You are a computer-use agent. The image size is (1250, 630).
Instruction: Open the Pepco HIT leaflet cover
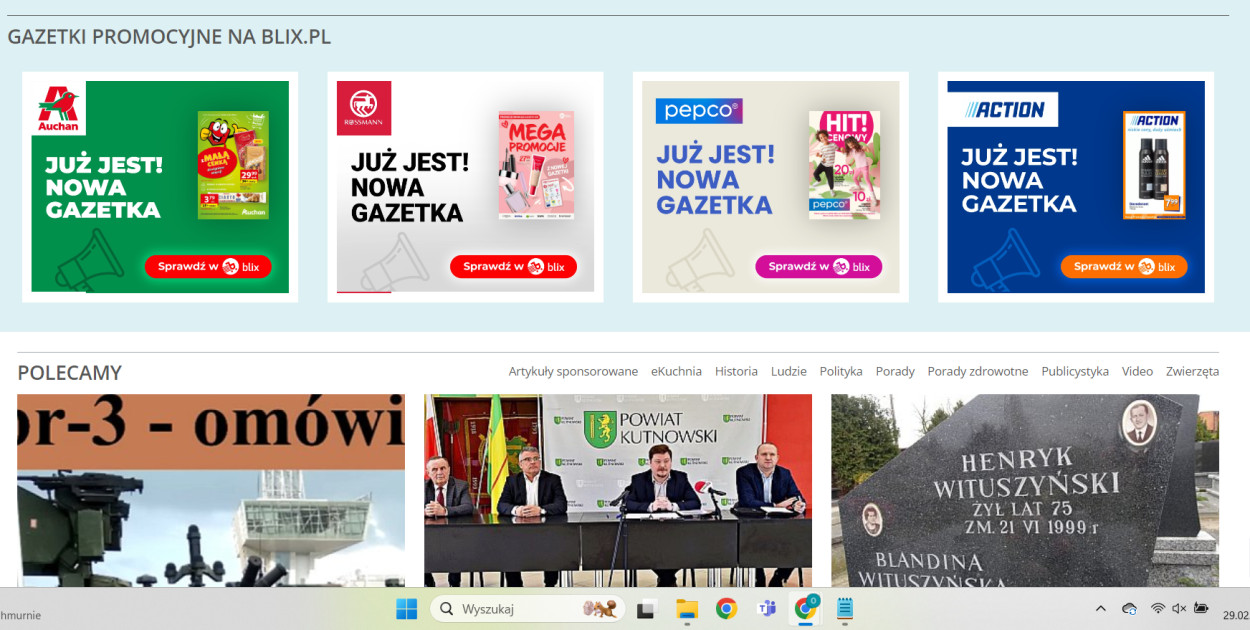[x=844, y=165]
